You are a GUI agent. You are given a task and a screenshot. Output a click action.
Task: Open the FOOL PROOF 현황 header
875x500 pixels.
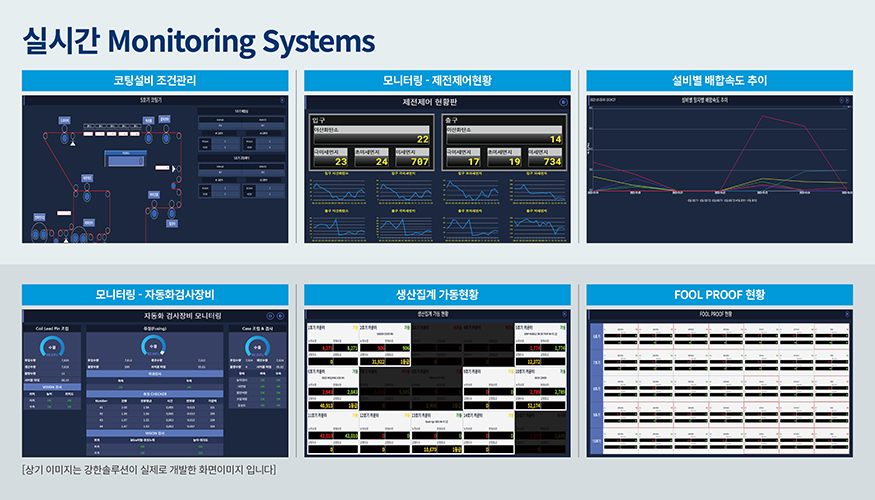click(719, 294)
